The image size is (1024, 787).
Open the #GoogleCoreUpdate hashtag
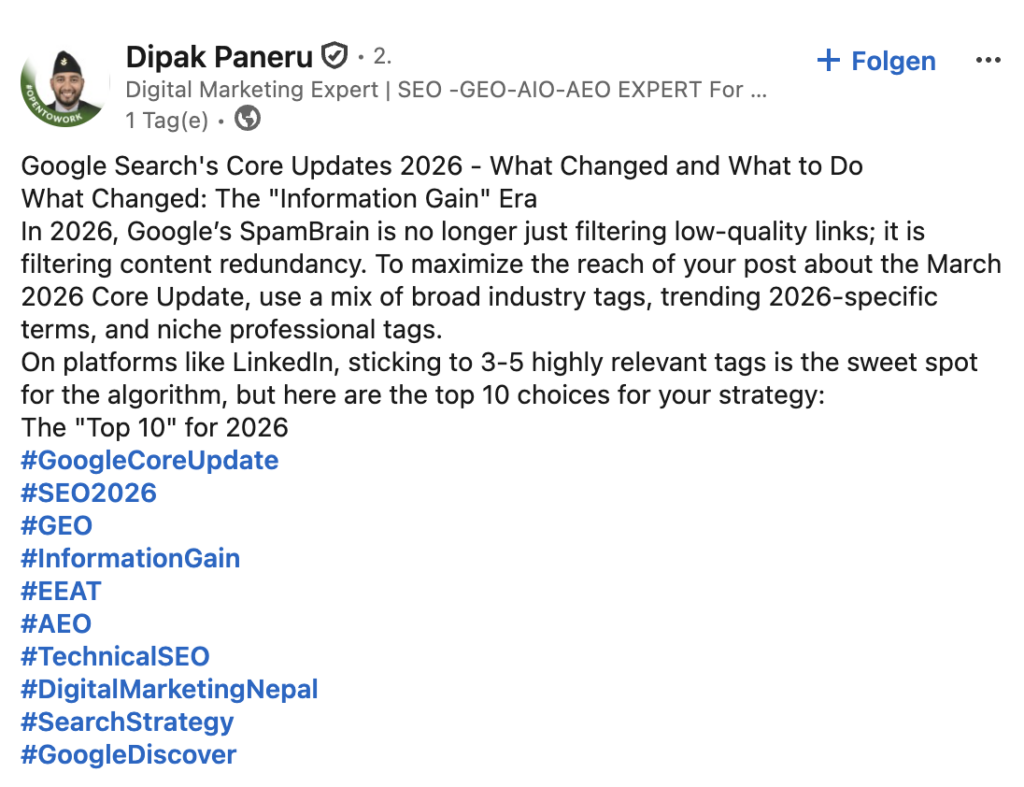pyautogui.click(x=150, y=460)
